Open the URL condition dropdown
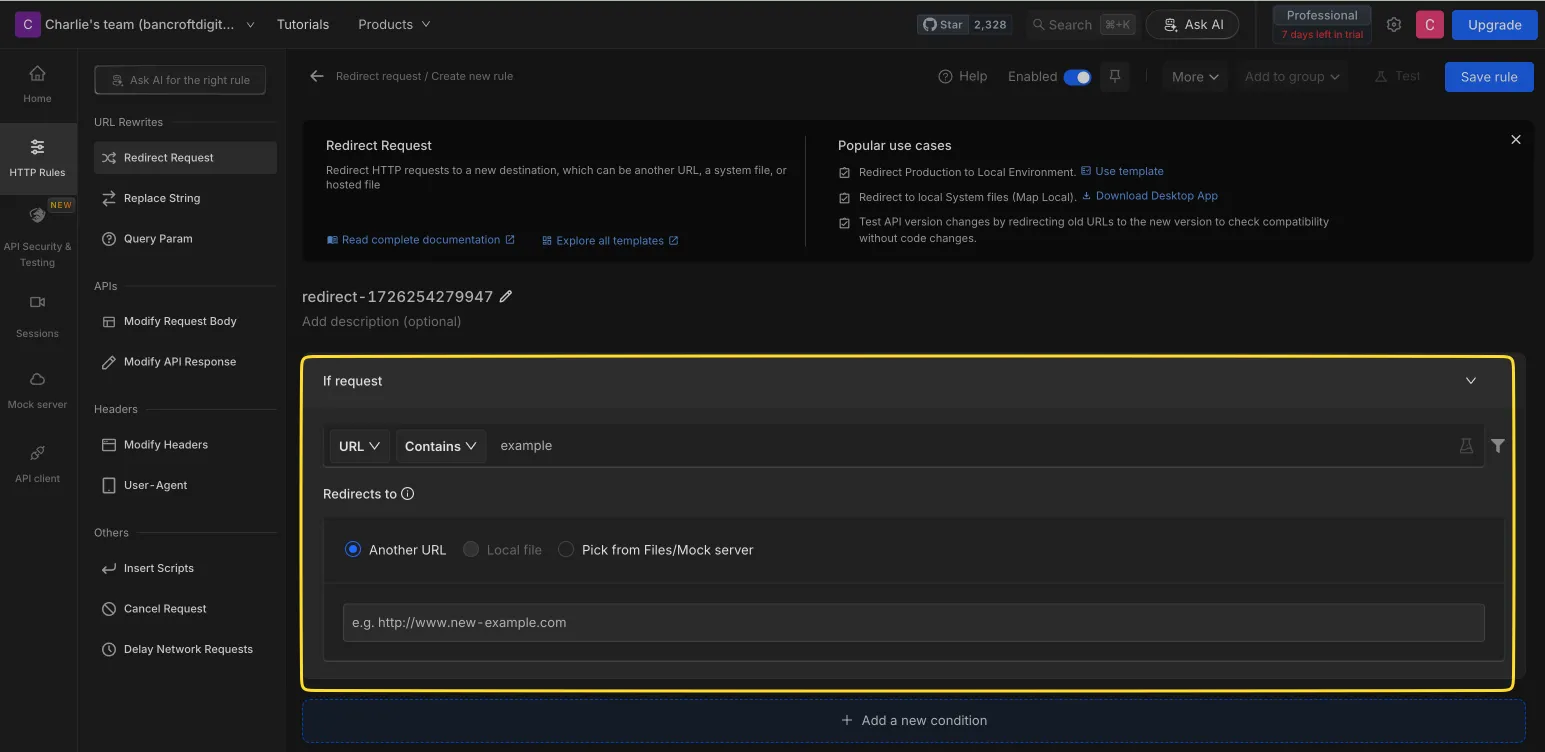Screen dimensions: 1545x752 358,445
